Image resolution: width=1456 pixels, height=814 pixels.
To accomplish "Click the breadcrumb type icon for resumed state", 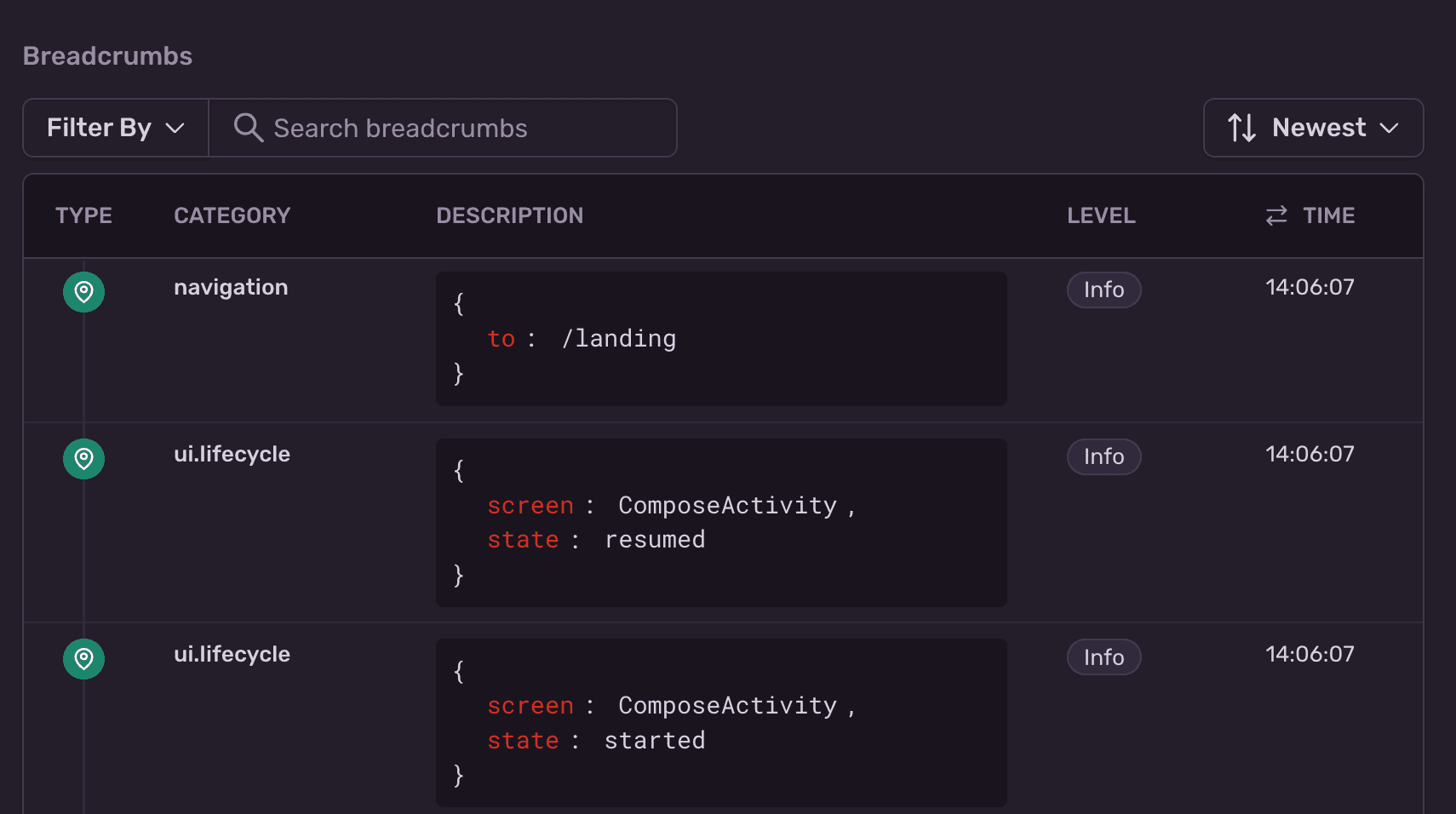I will [83, 458].
